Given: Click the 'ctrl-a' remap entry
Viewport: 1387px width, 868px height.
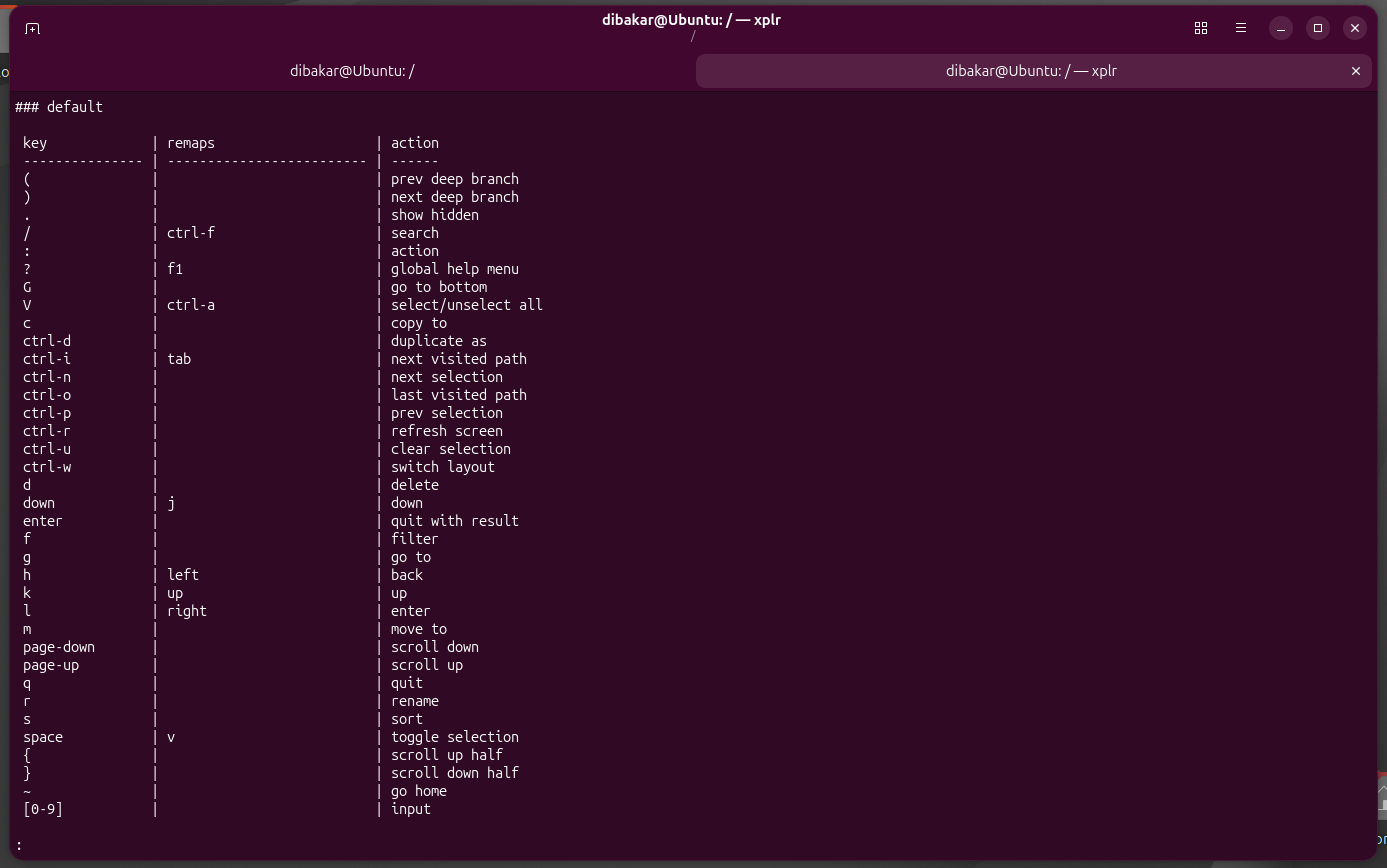Looking at the screenshot, I should click(x=191, y=305).
